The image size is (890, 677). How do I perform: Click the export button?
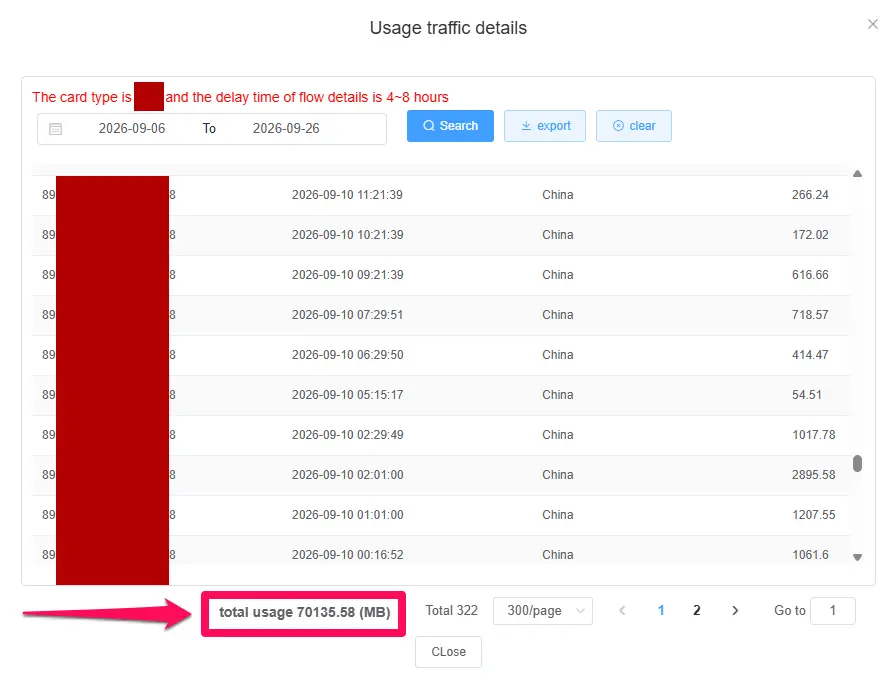coord(545,126)
